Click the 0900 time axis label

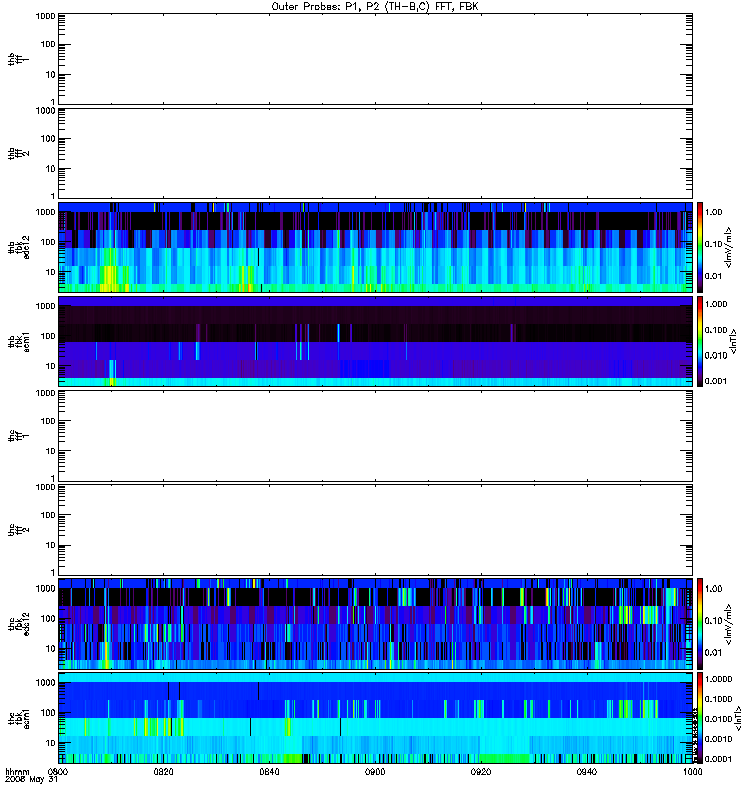pos(375,772)
